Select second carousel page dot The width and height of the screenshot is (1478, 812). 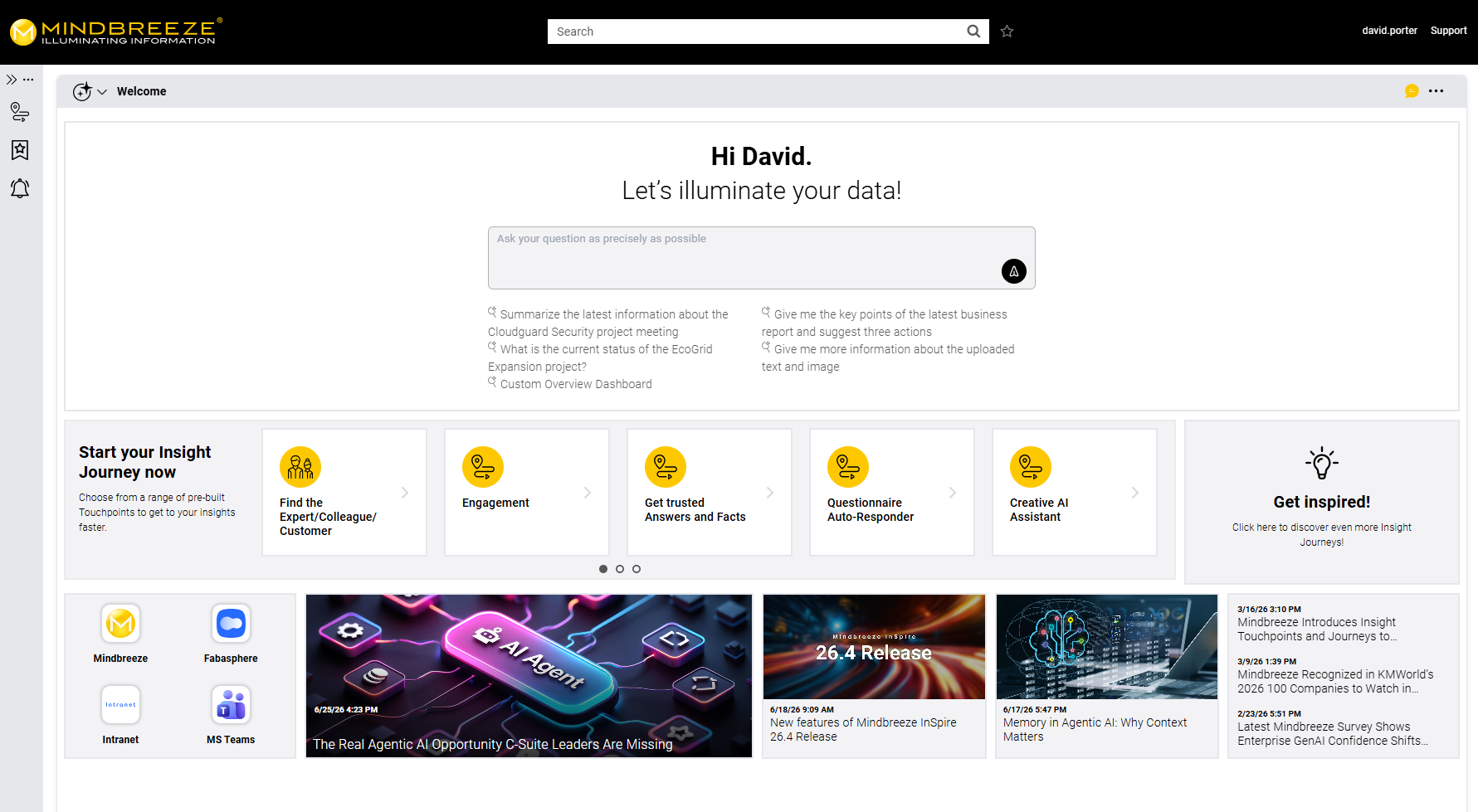(x=620, y=569)
